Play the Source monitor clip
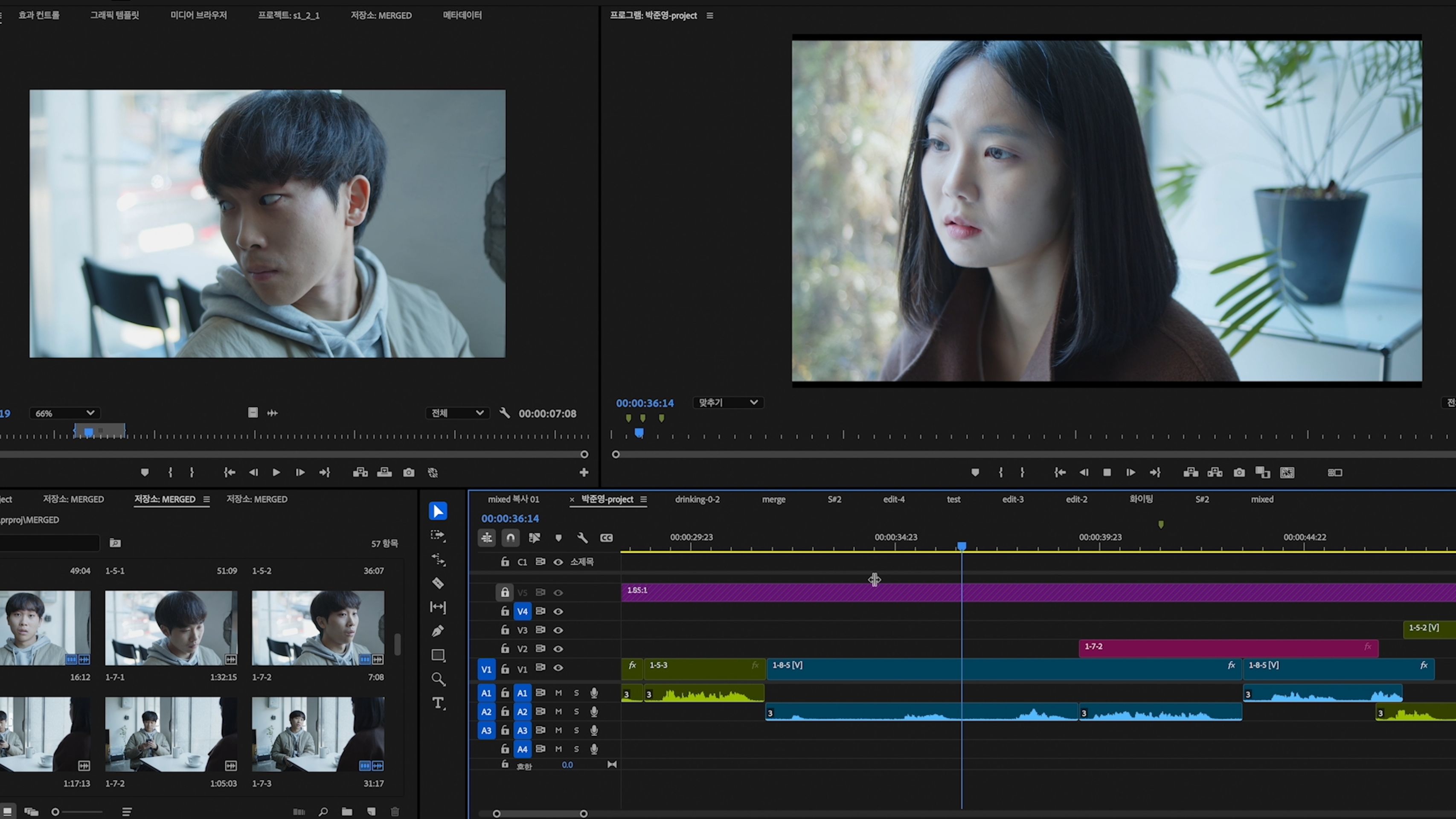This screenshot has height=819, width=1456. (276, 473)
